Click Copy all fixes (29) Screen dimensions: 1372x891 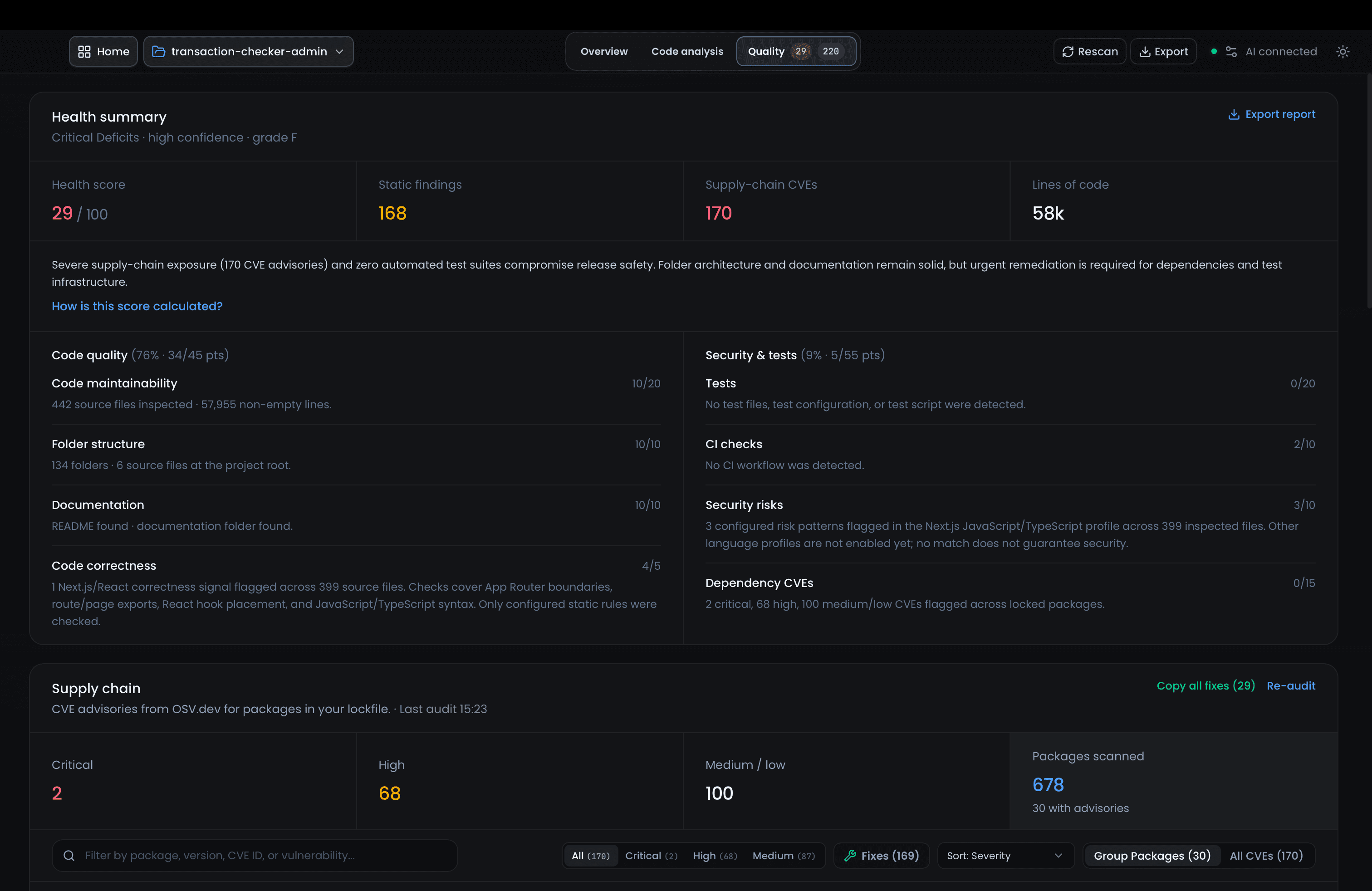(1205, 685)
